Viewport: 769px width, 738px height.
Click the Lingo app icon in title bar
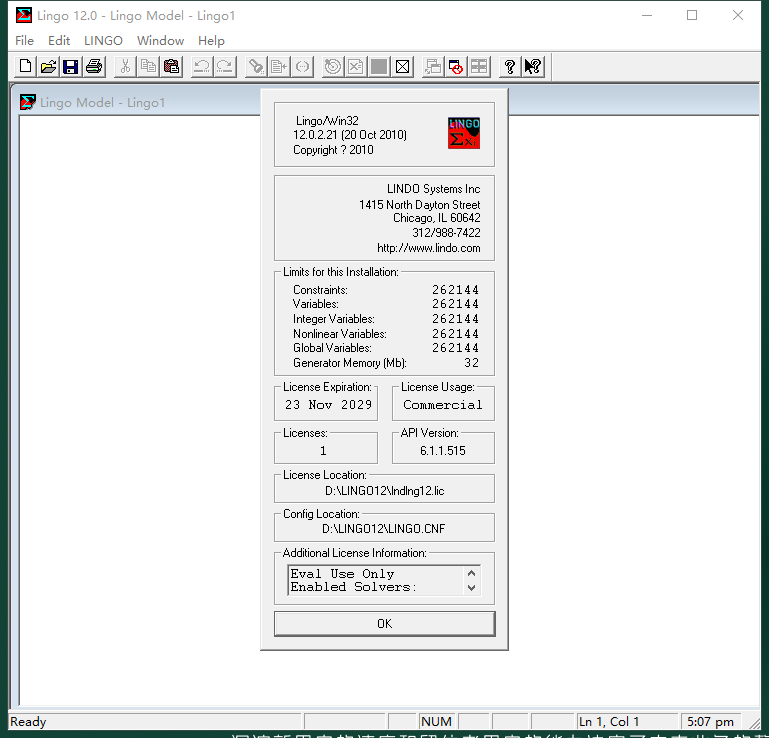tap(24, 15)
